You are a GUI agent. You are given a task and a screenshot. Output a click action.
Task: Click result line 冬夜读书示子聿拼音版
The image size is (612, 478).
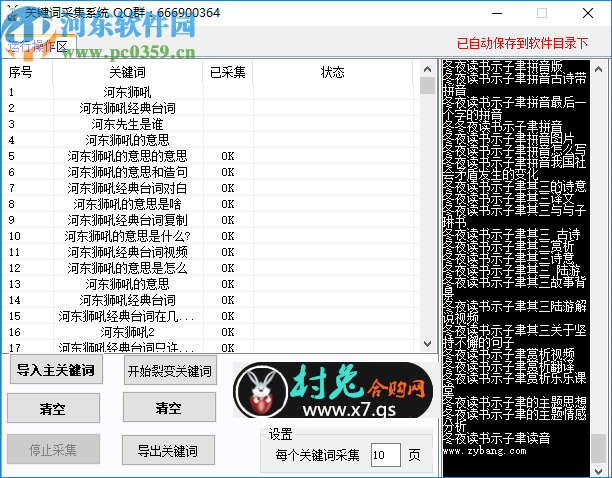pos(503,67)
